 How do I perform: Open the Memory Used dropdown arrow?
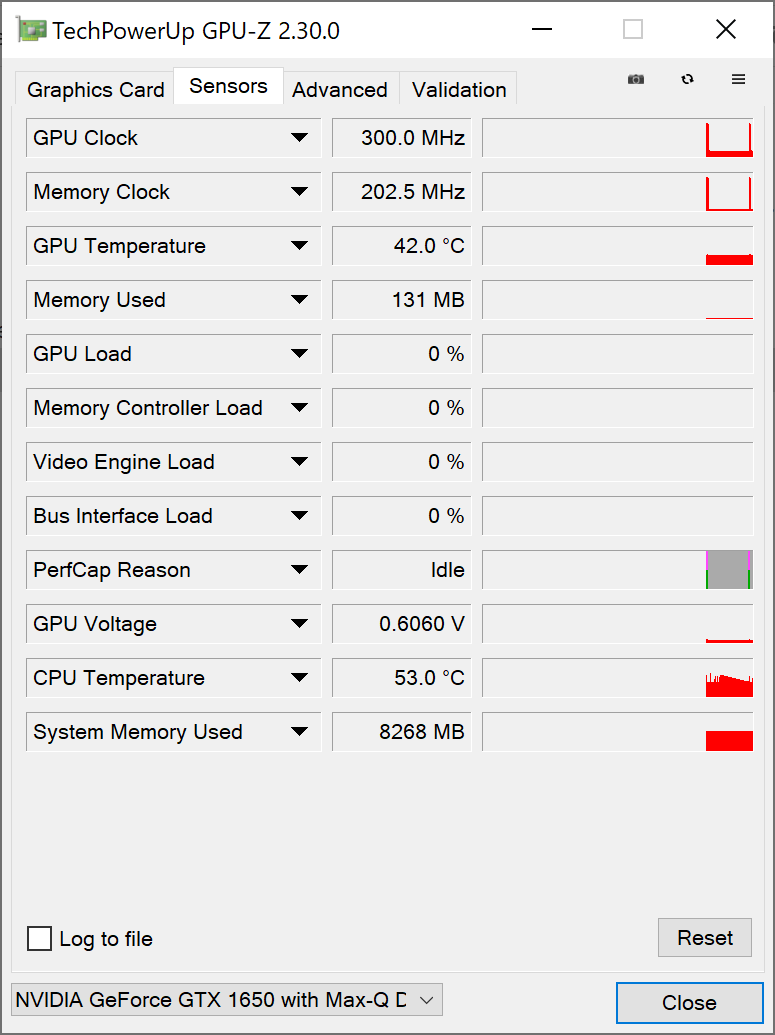(299, 300)
